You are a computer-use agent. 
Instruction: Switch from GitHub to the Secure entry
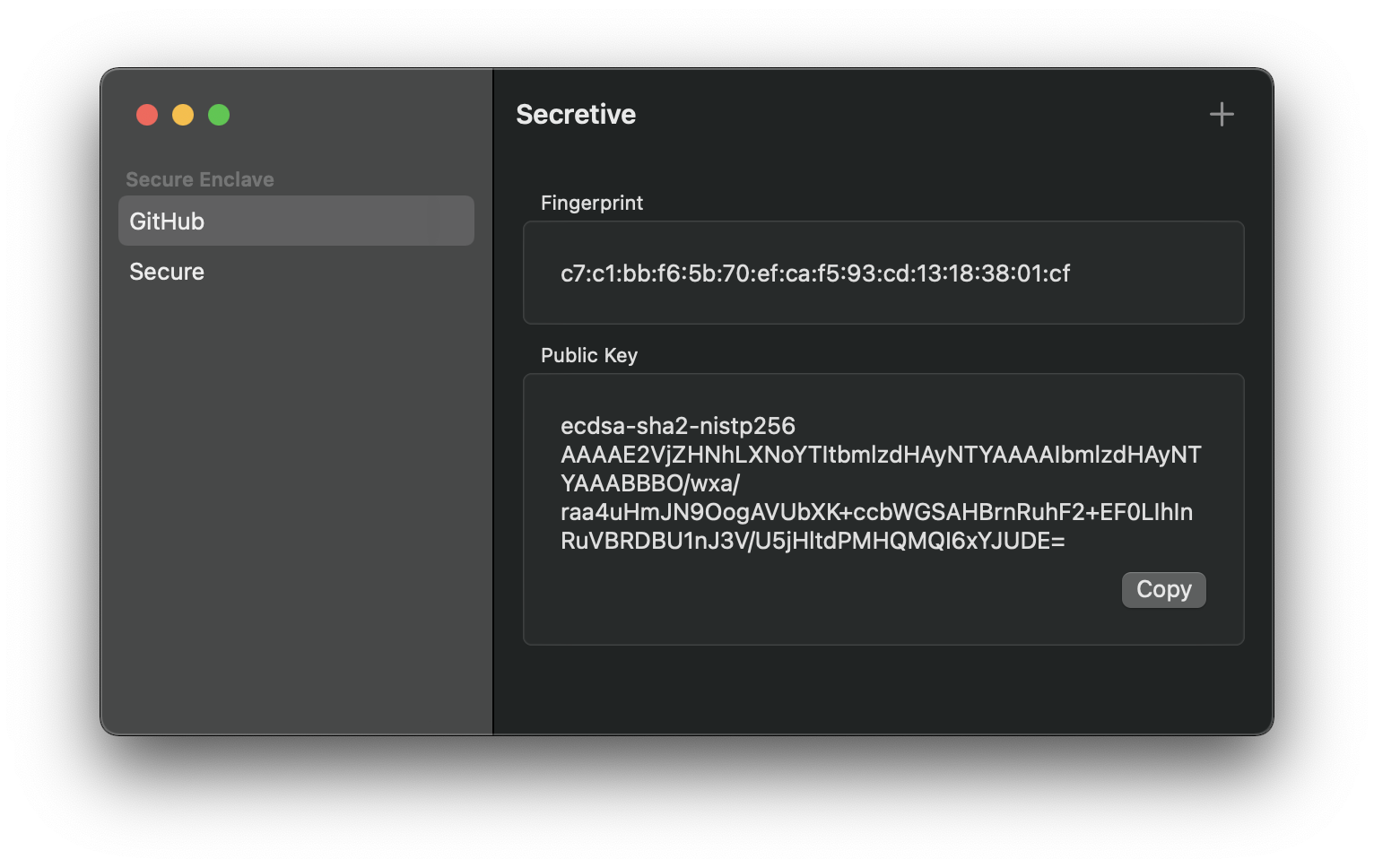coord(167,272)
